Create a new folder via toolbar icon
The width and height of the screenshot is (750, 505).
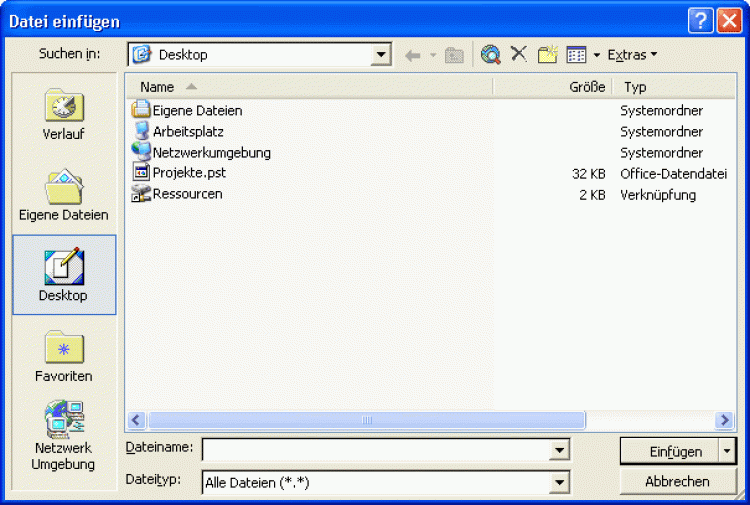547,55
